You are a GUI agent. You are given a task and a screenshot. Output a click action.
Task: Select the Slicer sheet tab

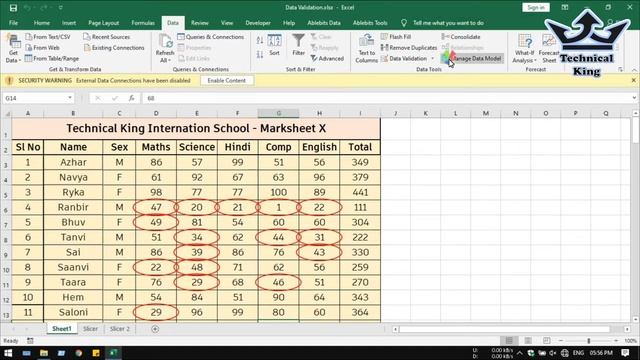pos(90,329)
